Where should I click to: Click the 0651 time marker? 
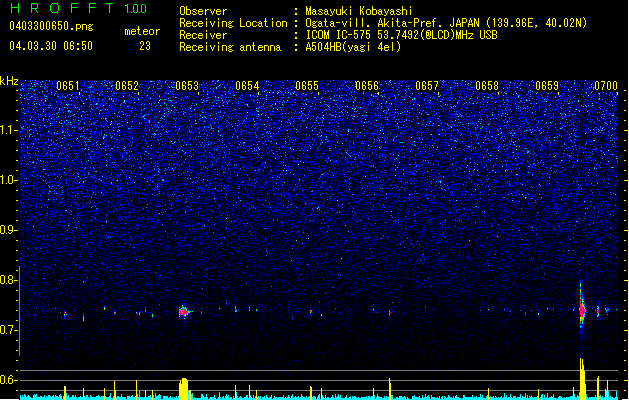(x=67, y=86)
